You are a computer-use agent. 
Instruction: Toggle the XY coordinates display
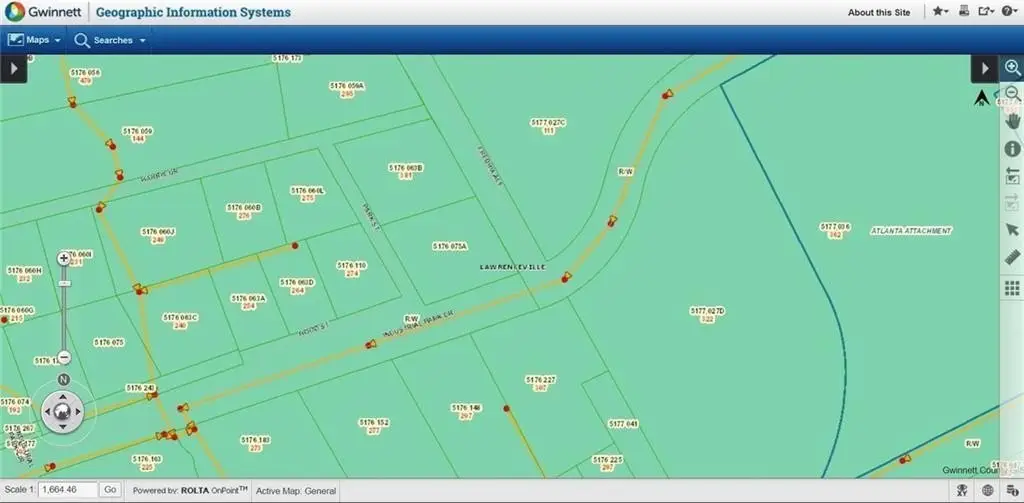pos(963,490)
